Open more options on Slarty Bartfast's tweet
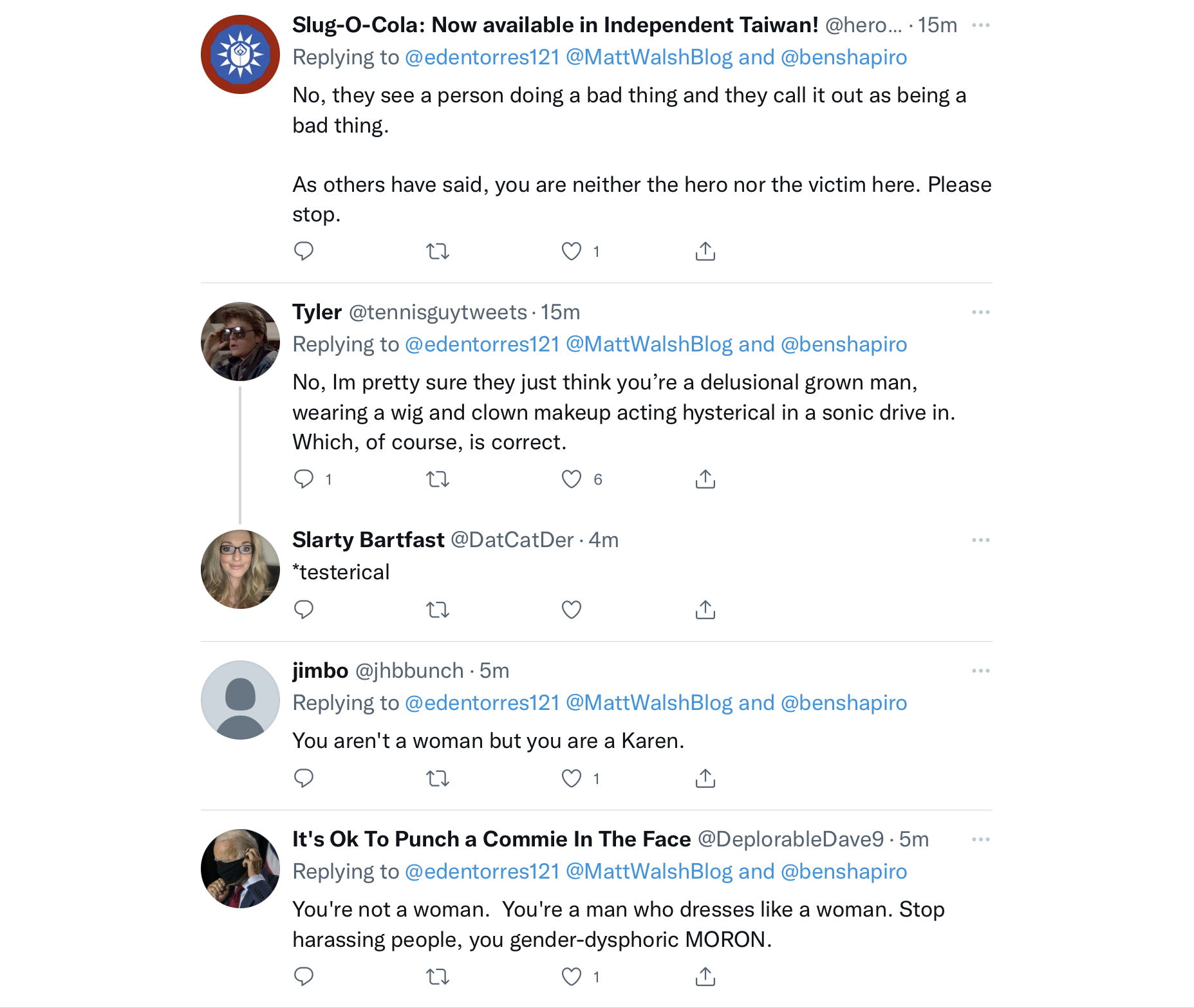Image resolution: width=1194 pixels, height=1008 pixels. (980, 540)
